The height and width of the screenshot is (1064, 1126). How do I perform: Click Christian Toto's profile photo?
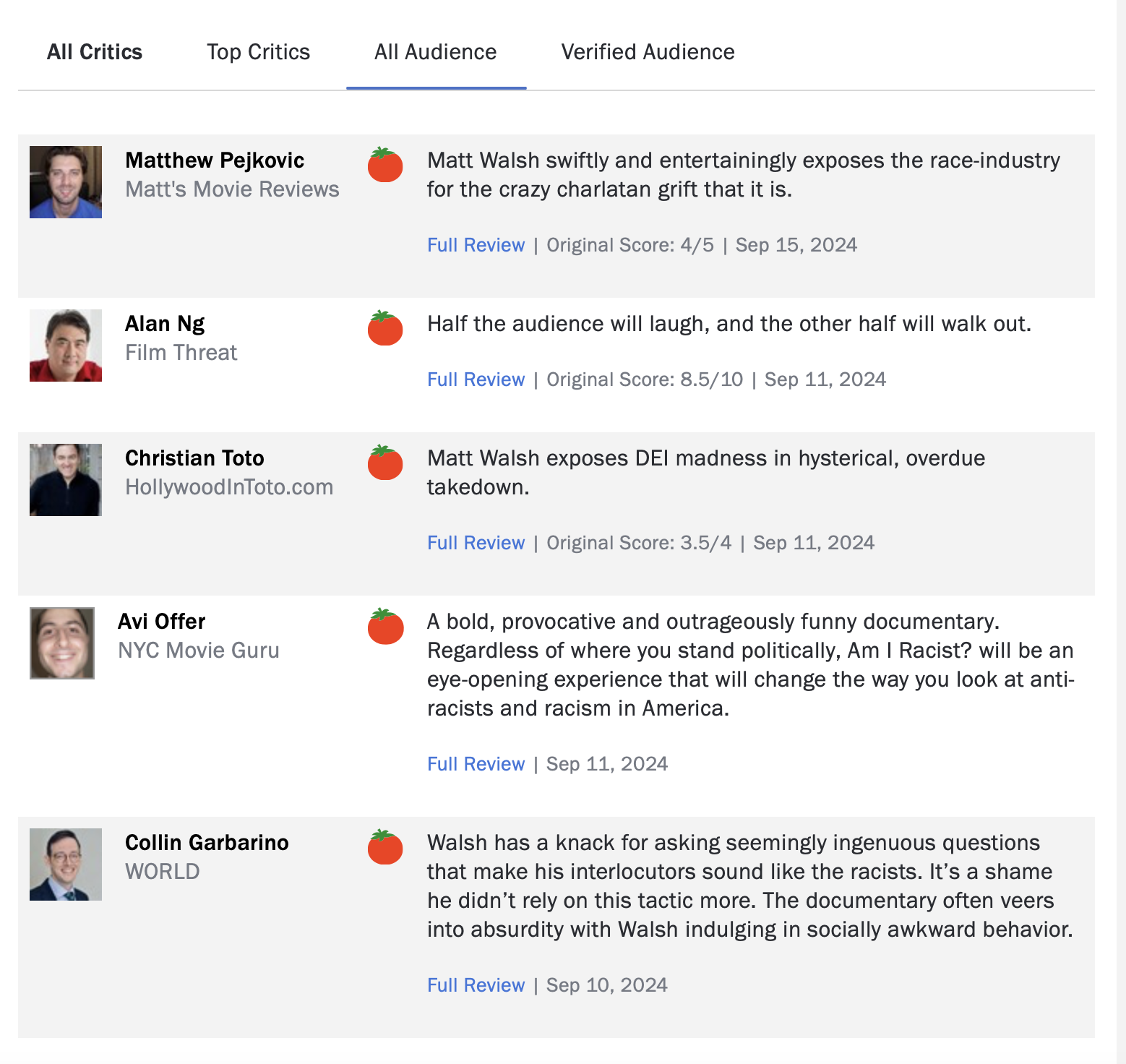pyautogui.click(x=66, y=480)
